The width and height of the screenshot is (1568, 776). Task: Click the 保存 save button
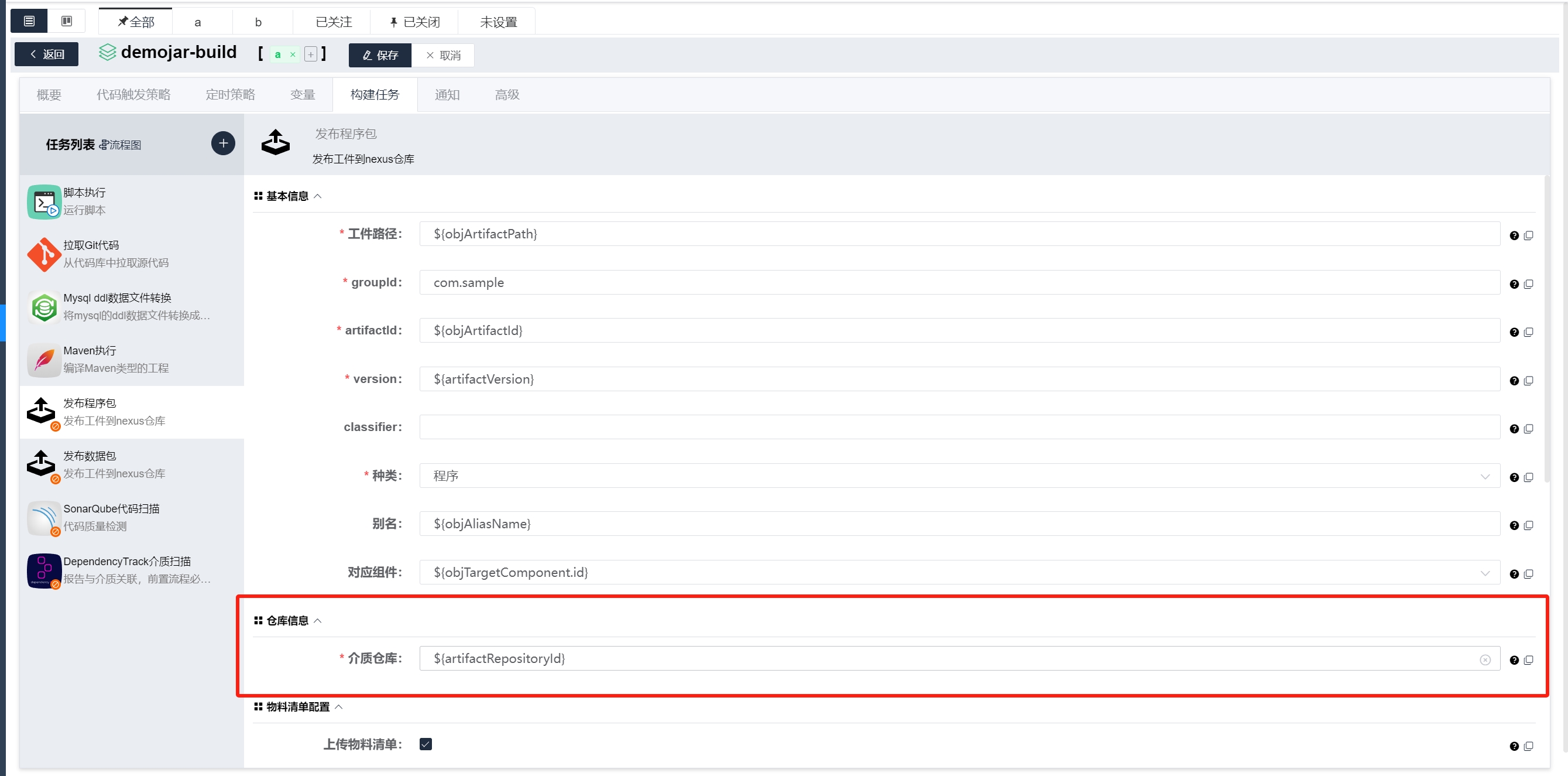click(380, 56)
